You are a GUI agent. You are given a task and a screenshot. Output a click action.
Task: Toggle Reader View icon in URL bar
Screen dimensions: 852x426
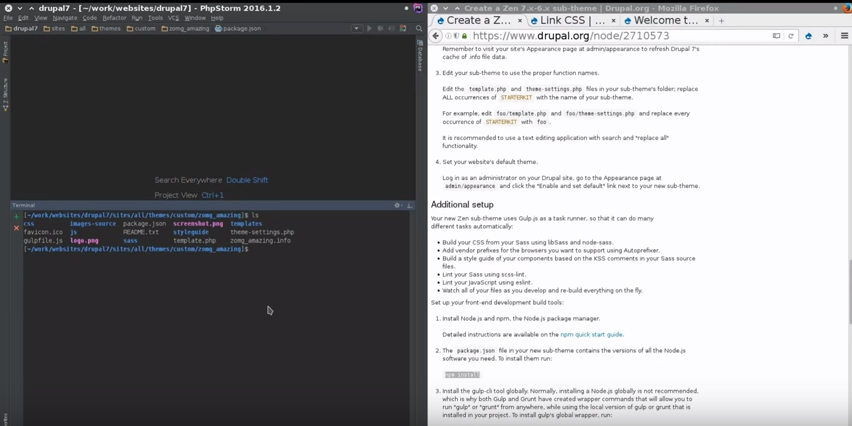point(776,36)
